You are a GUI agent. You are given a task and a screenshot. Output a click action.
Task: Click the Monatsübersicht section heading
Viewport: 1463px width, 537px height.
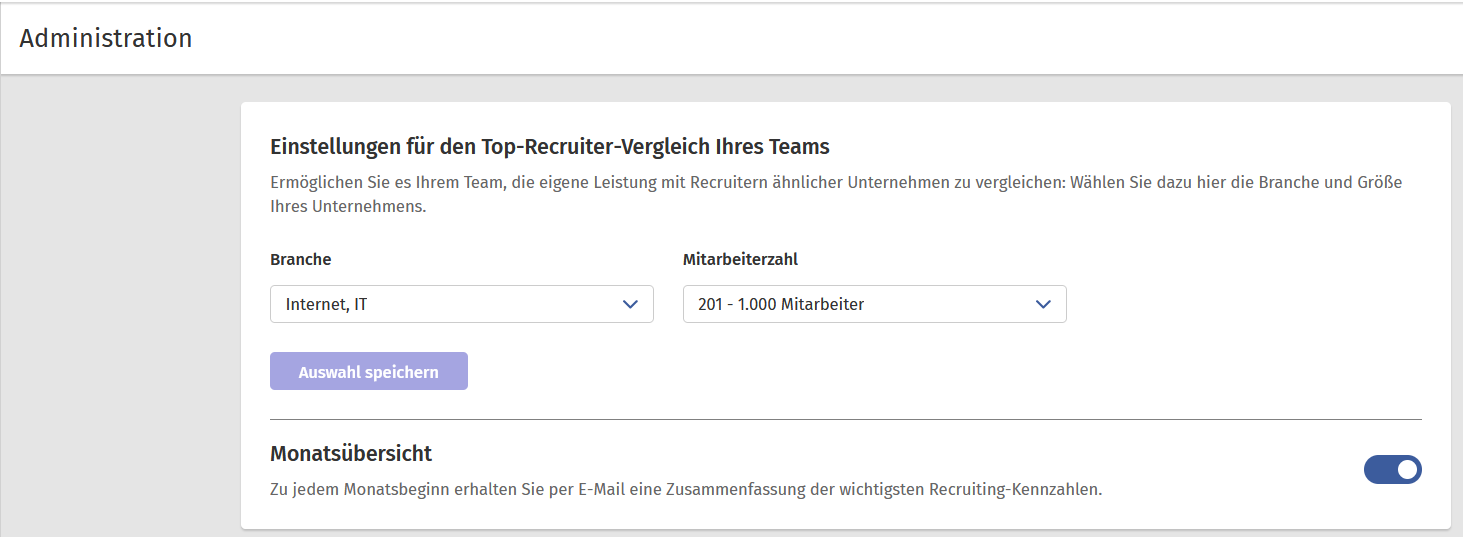[351, 453]
